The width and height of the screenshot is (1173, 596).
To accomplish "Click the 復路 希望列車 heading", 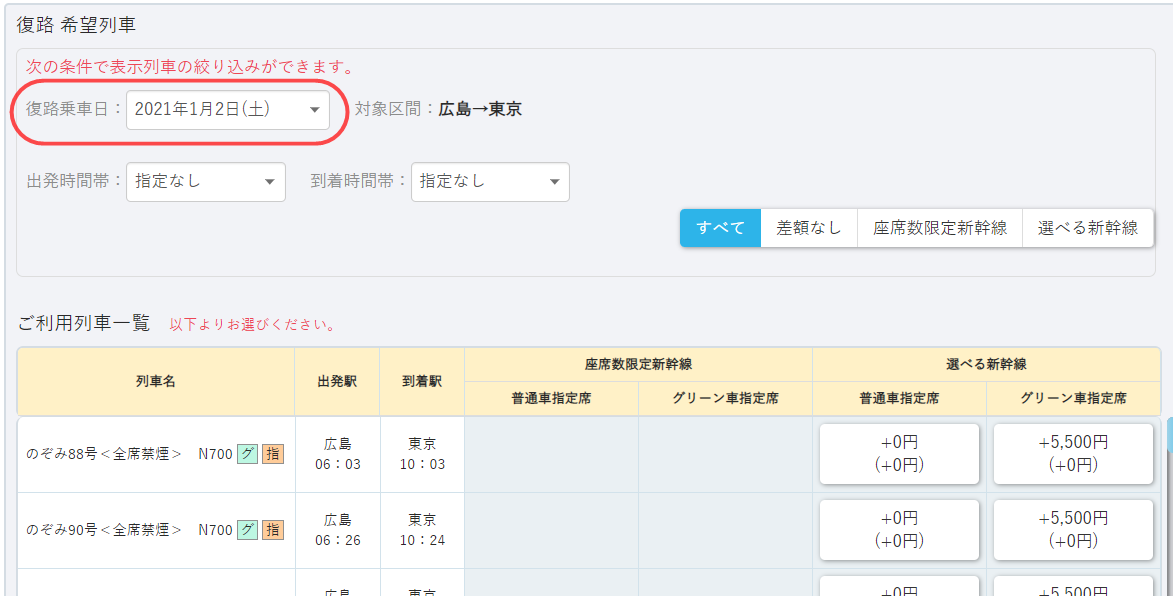I will click(76, 25).
